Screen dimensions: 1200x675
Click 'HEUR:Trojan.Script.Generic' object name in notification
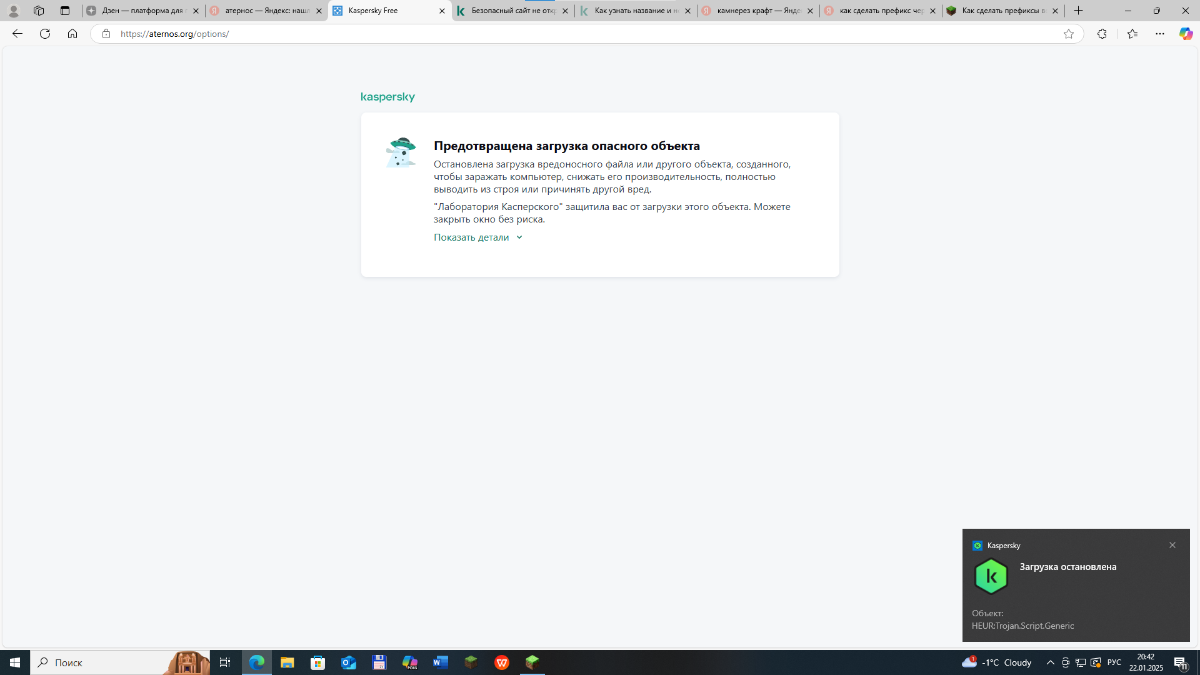[1023, 626]
